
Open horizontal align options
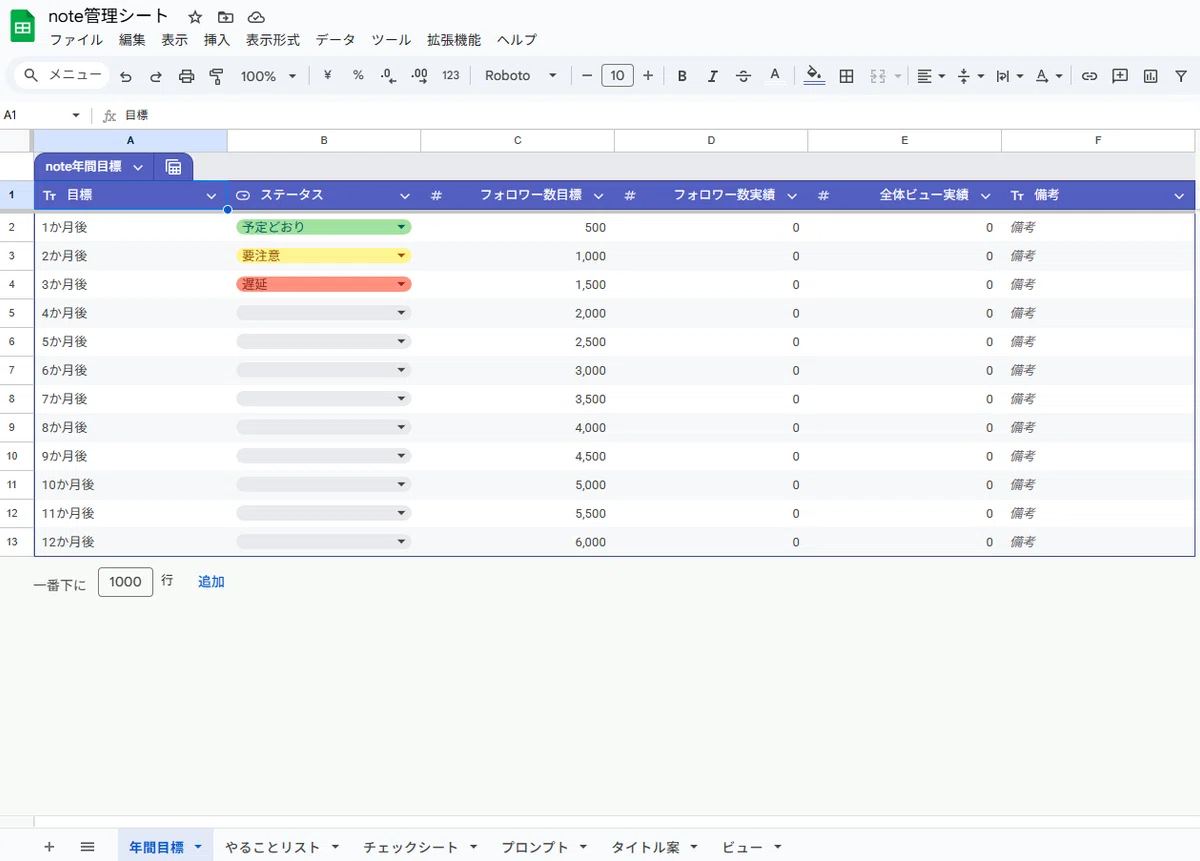[x=929, y=76]
